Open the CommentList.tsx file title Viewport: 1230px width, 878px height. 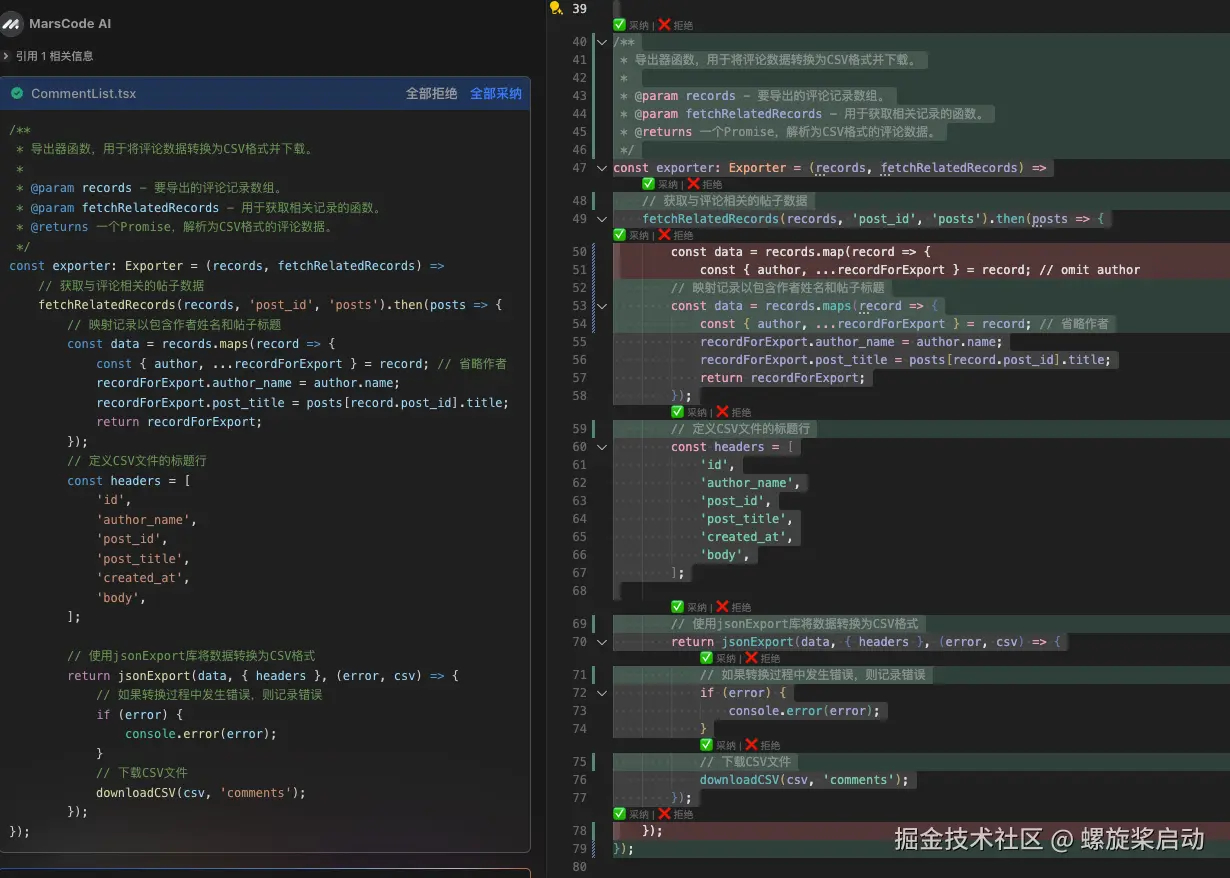83,93
